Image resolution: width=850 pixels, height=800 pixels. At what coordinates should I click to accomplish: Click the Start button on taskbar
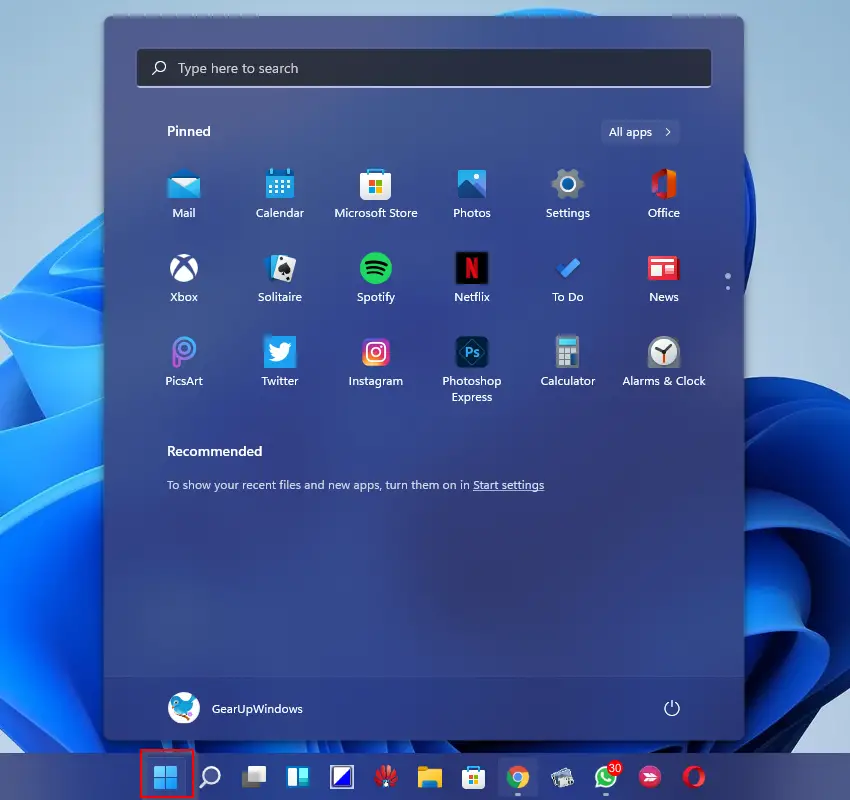[x=166, y=777]
